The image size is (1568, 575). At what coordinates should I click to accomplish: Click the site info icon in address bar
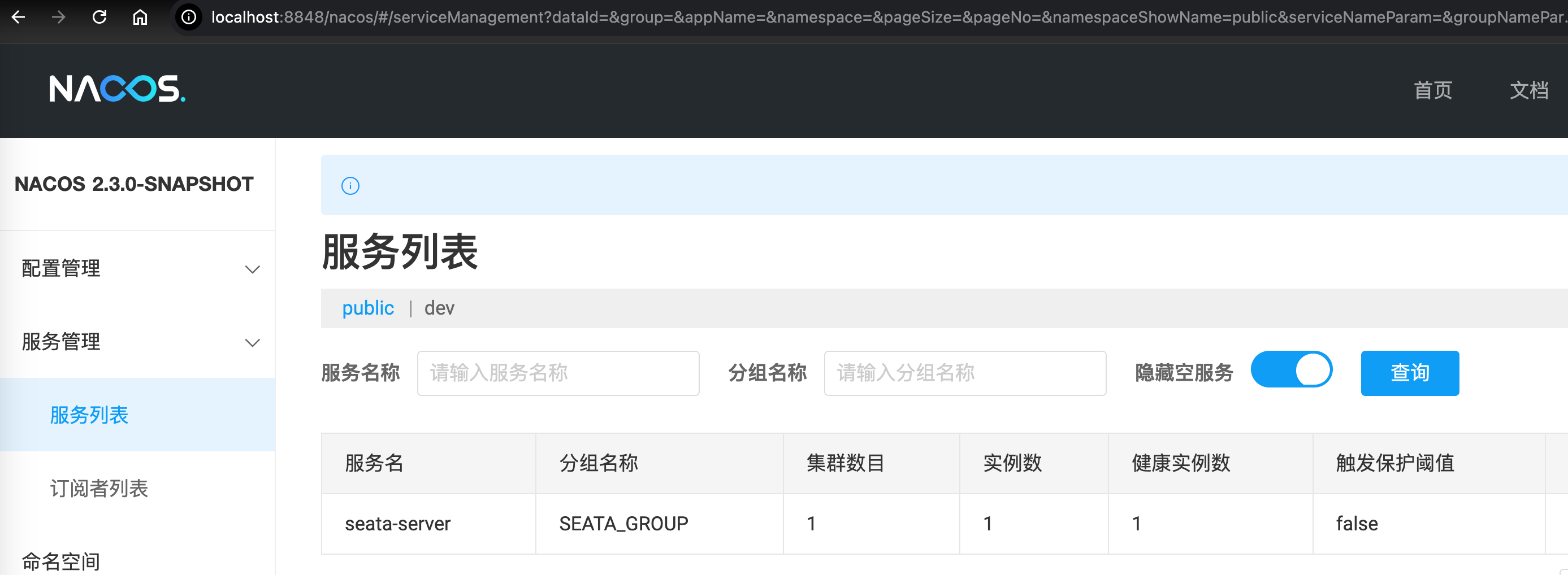pos(189,17)
